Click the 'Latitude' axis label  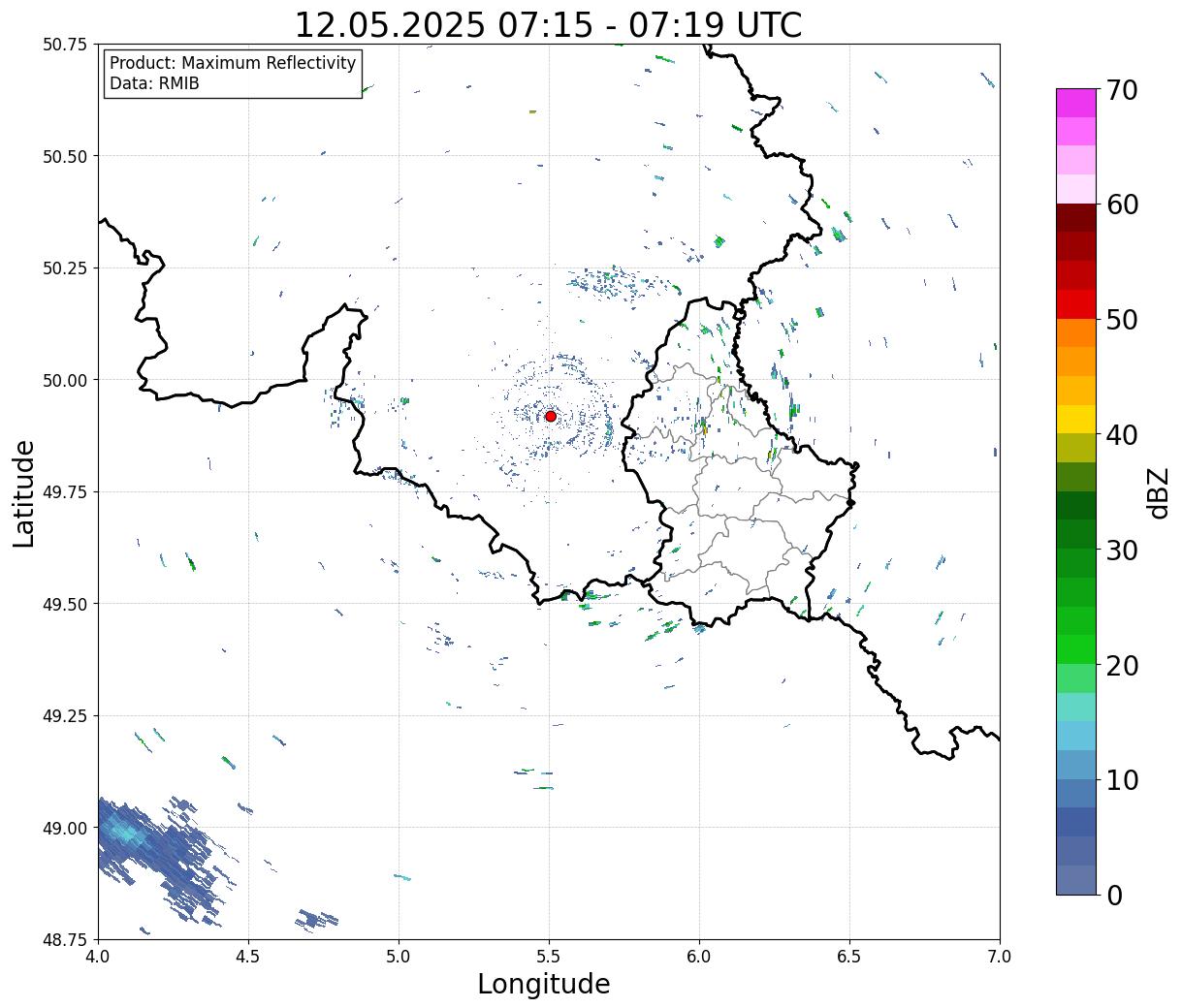tap(24, 492)
